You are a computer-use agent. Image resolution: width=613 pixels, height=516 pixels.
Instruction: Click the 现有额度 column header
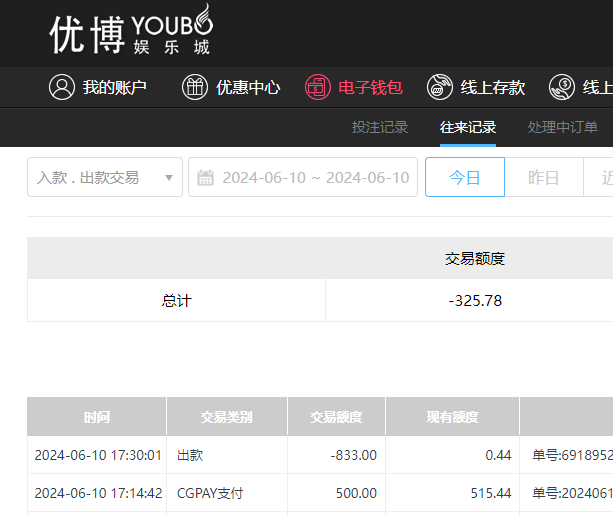point(452,417)
